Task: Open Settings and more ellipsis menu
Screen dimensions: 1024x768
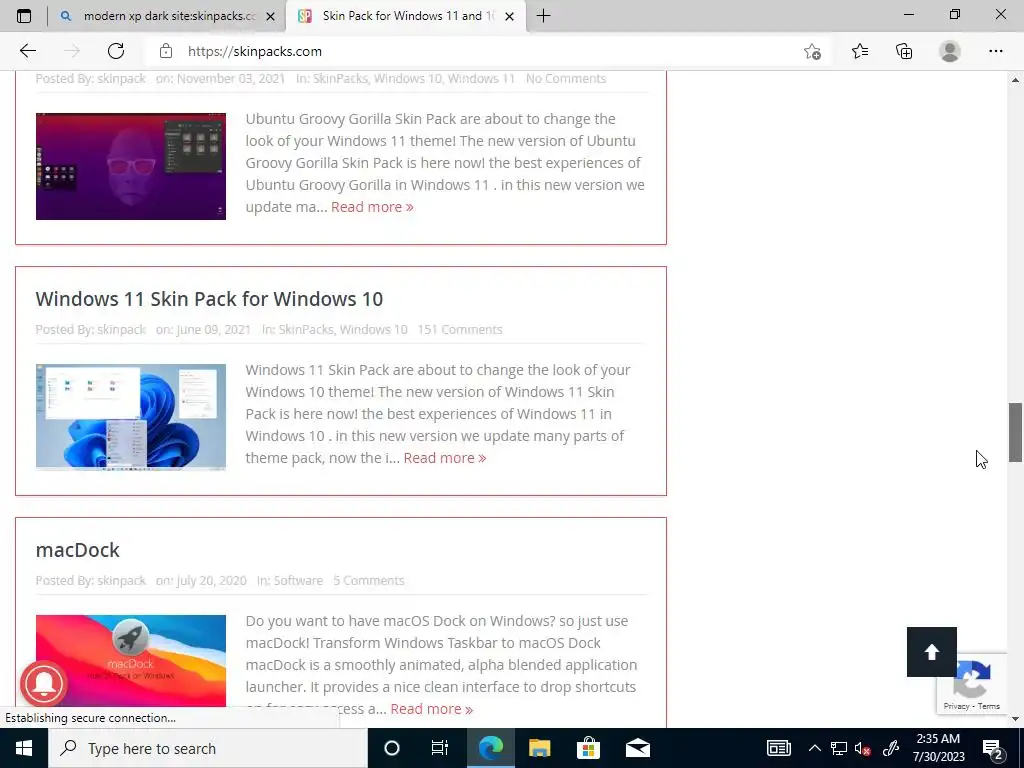Action: 995,51
